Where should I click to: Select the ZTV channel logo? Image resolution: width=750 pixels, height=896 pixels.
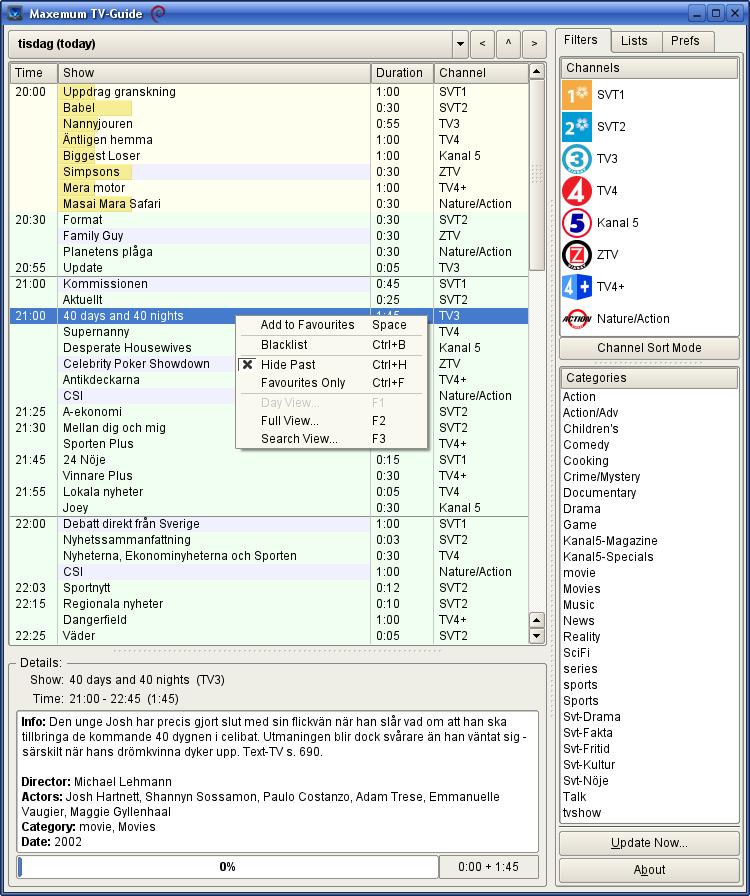[577, 255]
